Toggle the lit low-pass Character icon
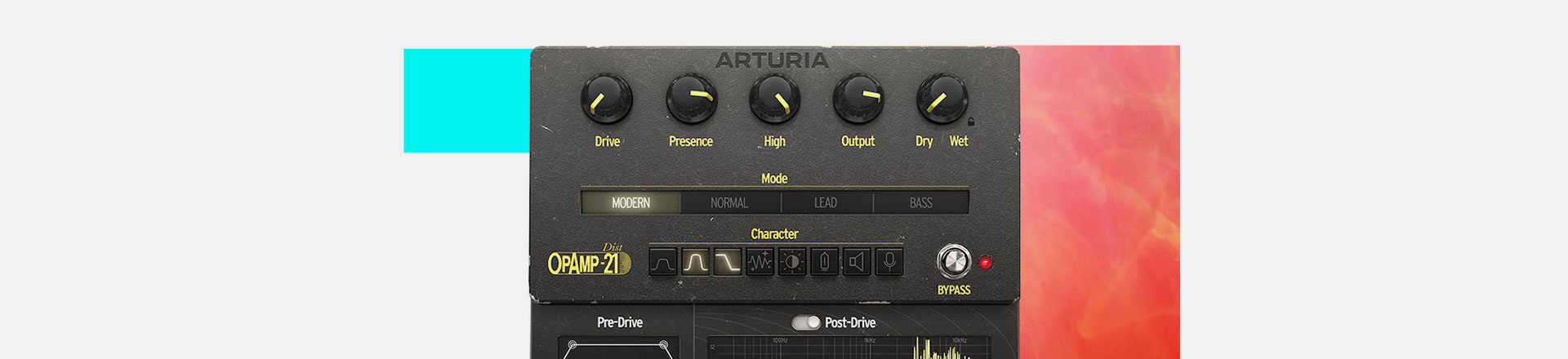Screen dimensions: 1568x359 click(728, 262)
